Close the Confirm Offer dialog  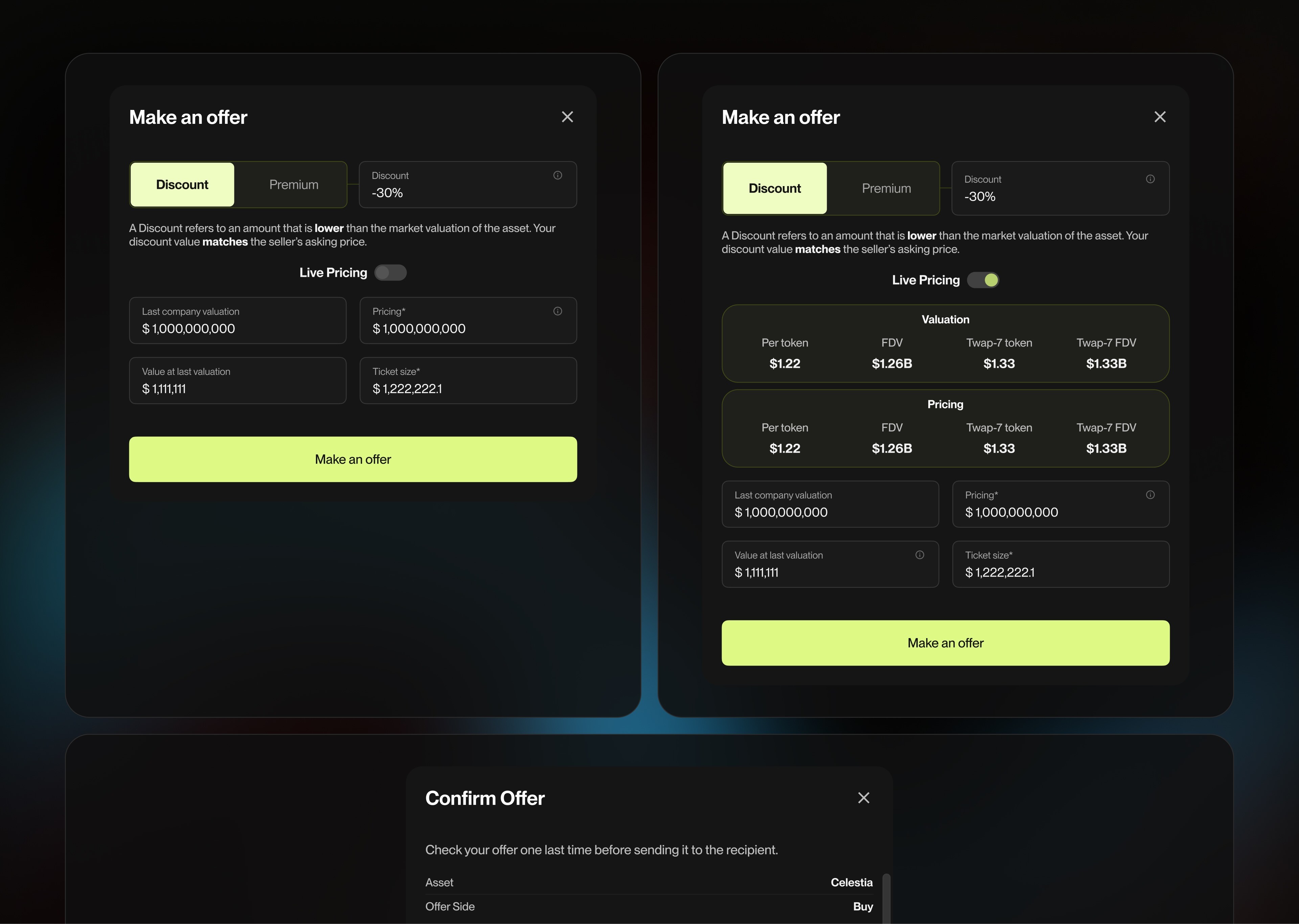pyautogui.click(x=863, y=798)
